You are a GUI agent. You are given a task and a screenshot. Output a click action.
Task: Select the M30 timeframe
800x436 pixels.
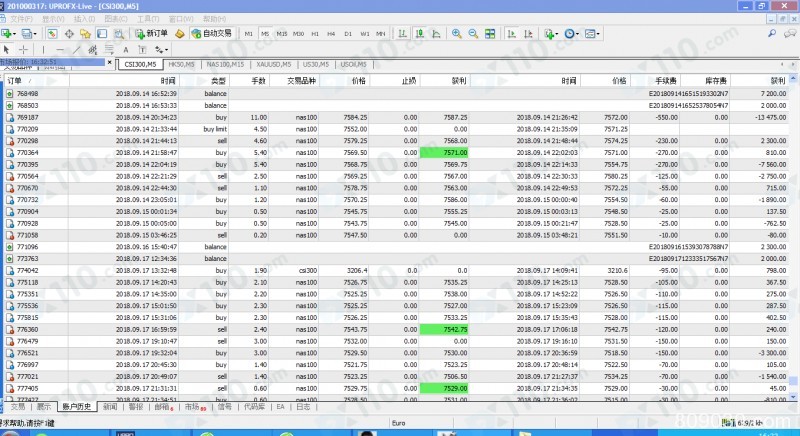298,34
